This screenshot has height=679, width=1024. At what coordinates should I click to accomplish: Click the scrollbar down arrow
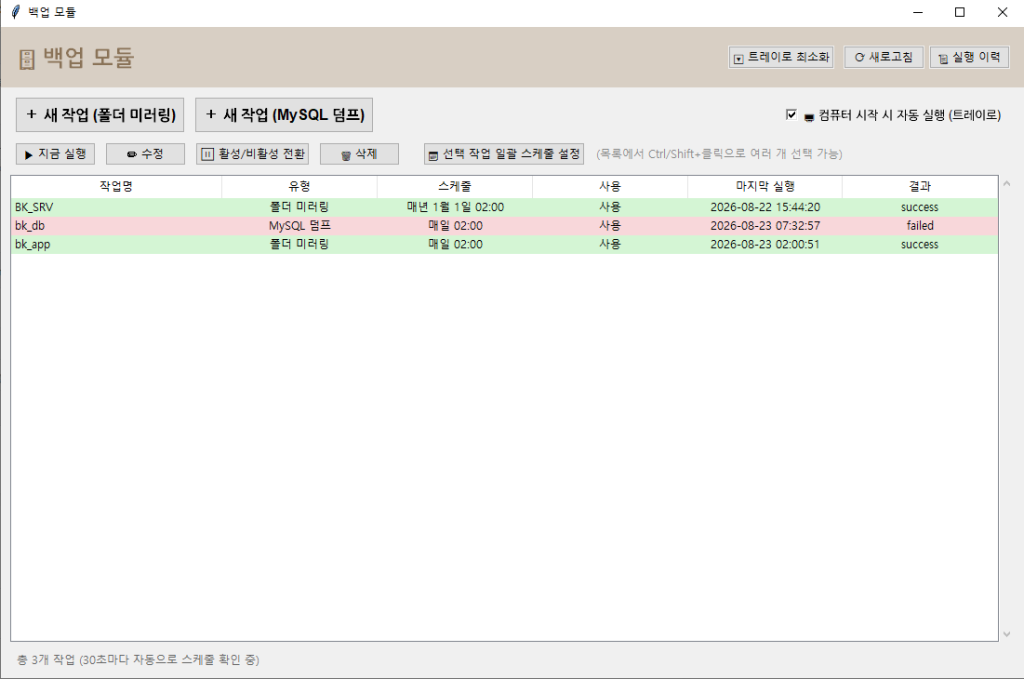pos(1006,634)
